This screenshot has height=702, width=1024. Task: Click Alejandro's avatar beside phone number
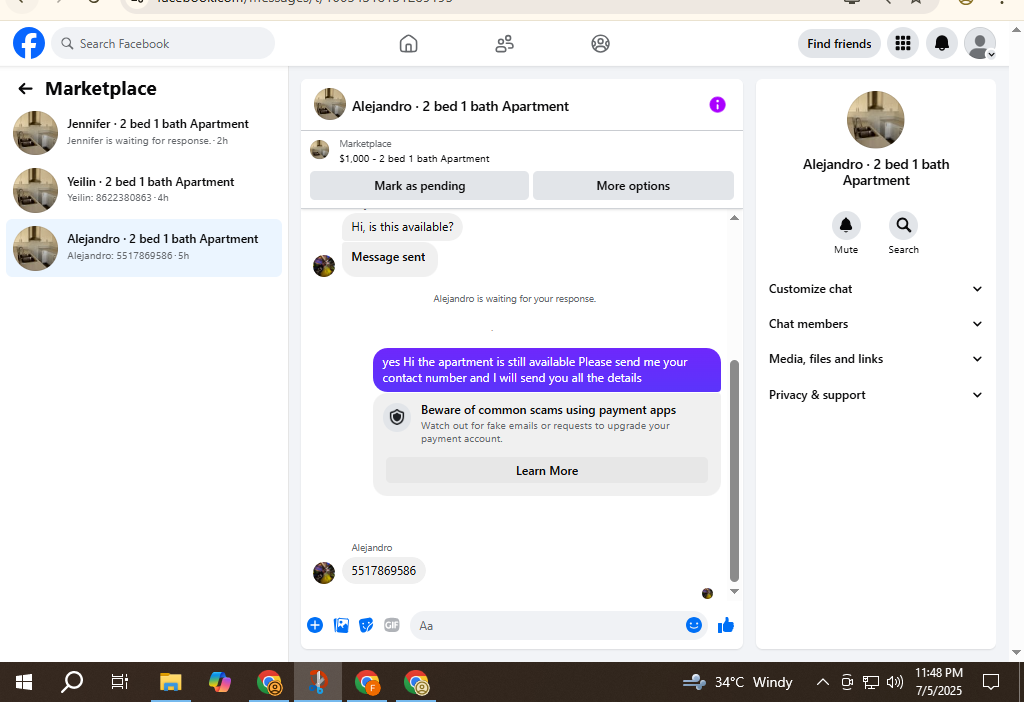click(324, 573)
